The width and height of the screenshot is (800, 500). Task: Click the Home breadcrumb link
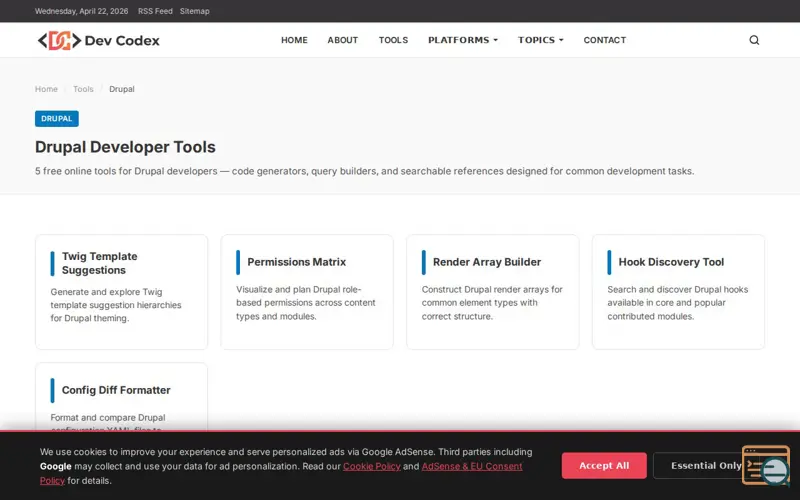(x=46, y=89)
